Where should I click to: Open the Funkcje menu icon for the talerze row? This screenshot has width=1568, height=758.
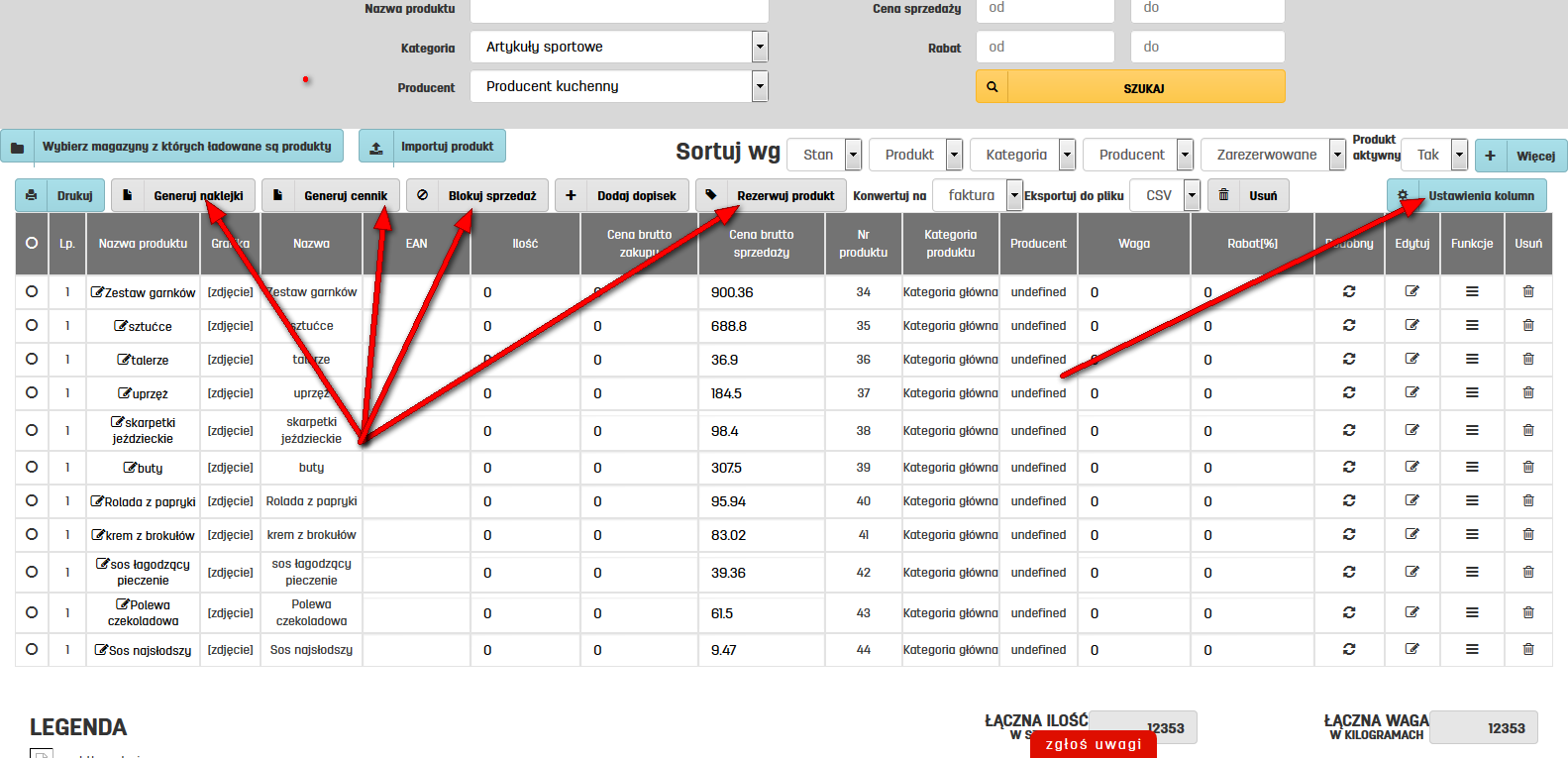pyautogui.click(x=1472, y=359)
